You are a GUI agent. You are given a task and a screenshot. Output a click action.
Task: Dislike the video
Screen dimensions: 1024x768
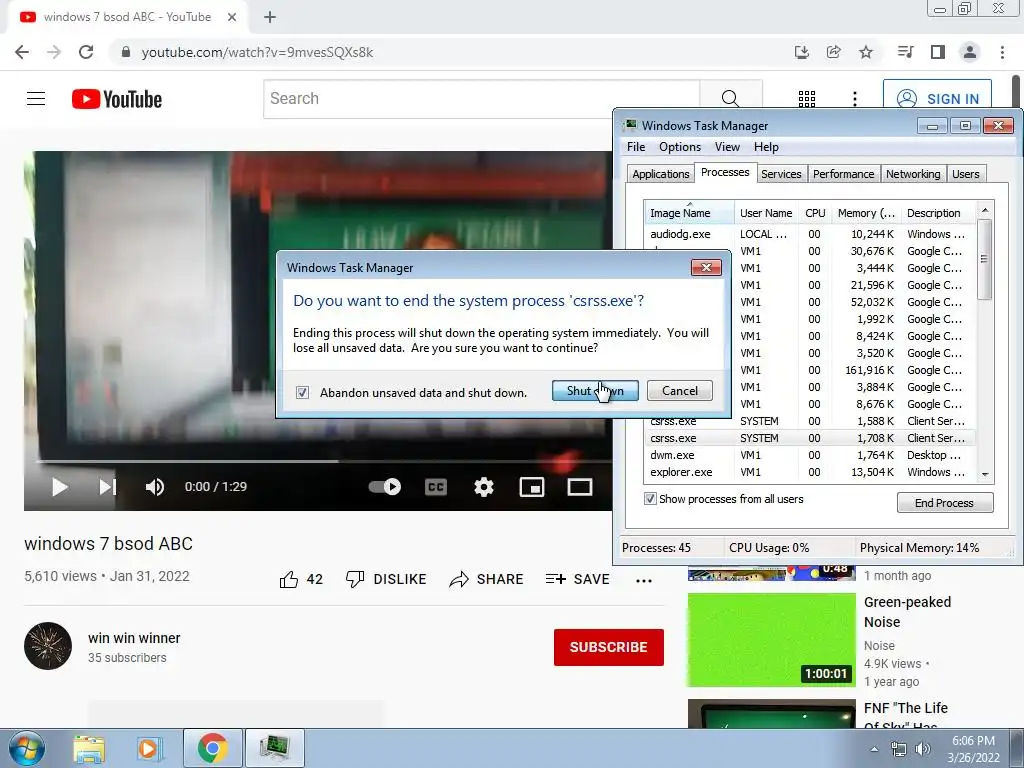(386, 579)
